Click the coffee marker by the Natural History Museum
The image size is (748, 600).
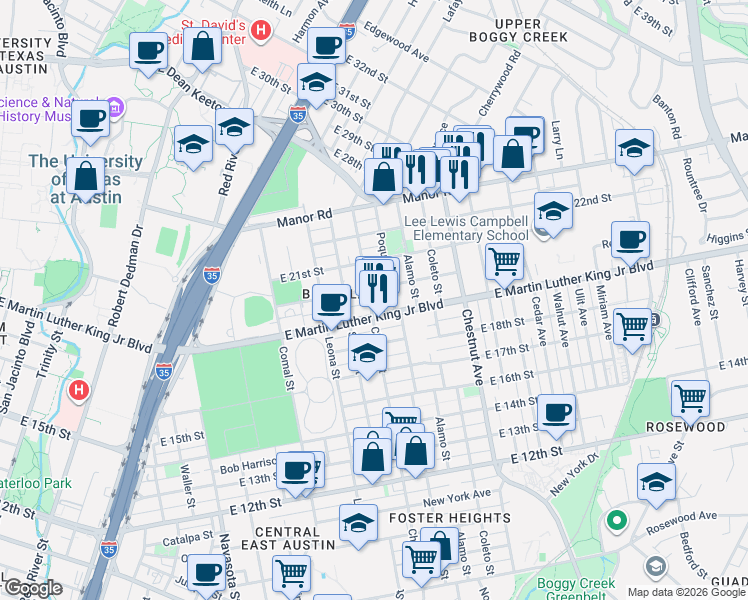[x=91, y=122]
